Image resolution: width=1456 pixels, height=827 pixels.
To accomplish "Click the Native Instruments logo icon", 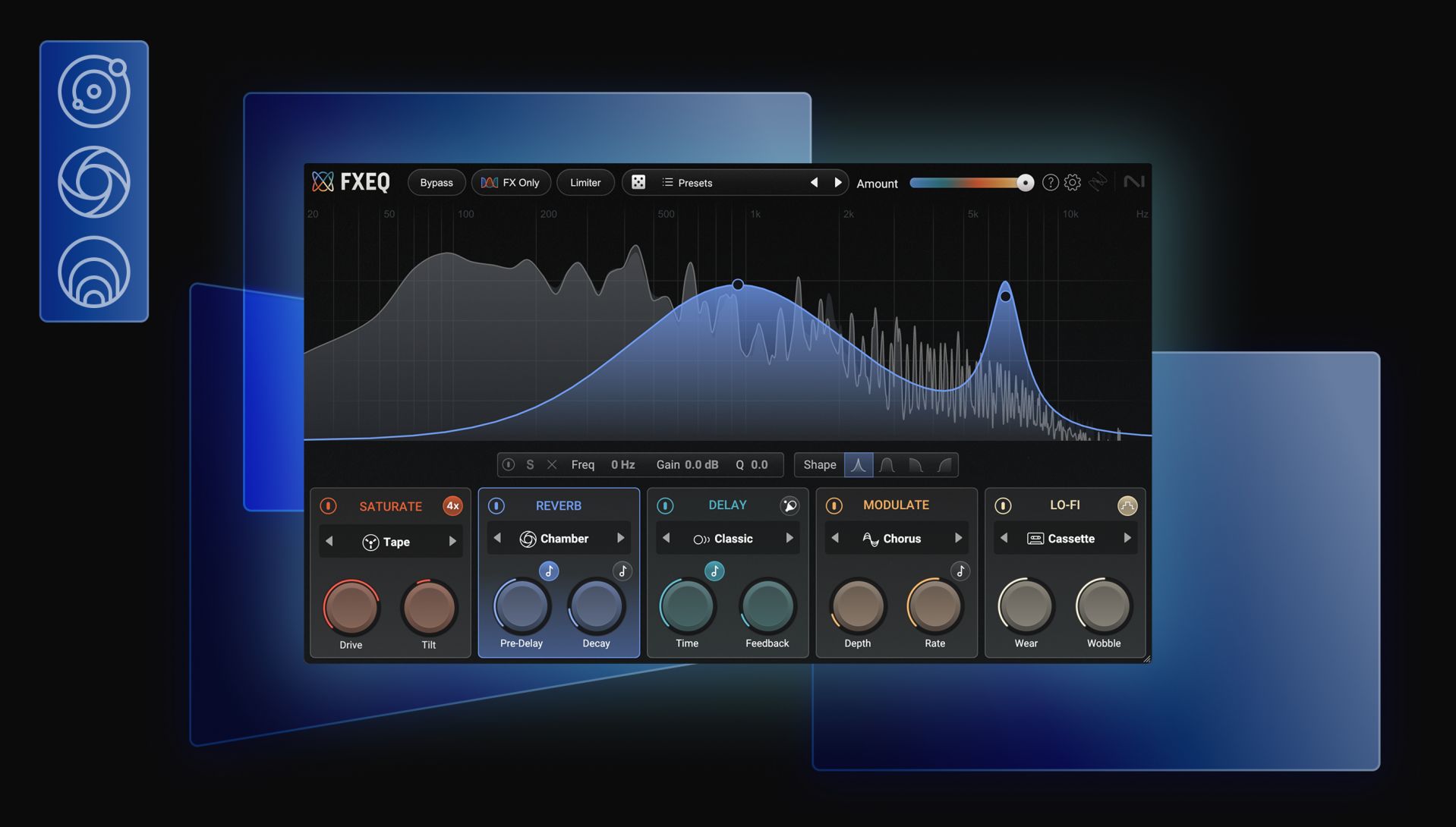I will [x=1133, y=182].
